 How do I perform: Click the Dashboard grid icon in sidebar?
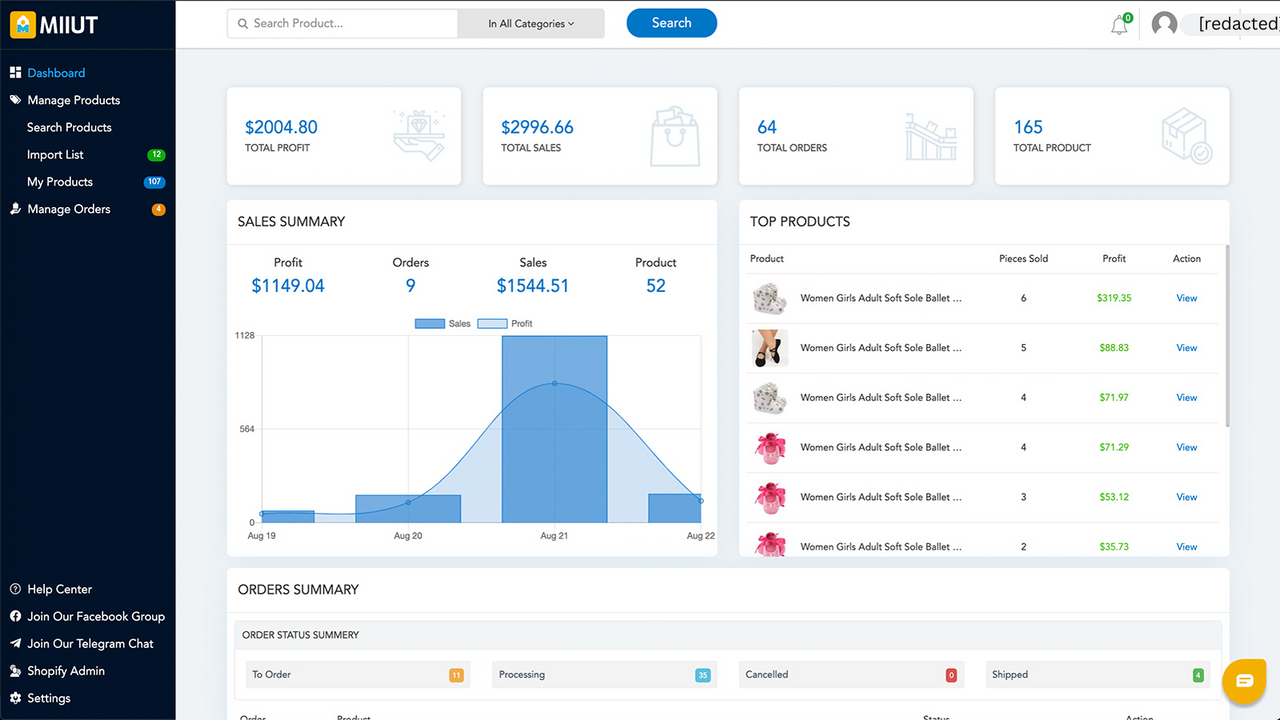pyautogui.click(x=15, y=73)
